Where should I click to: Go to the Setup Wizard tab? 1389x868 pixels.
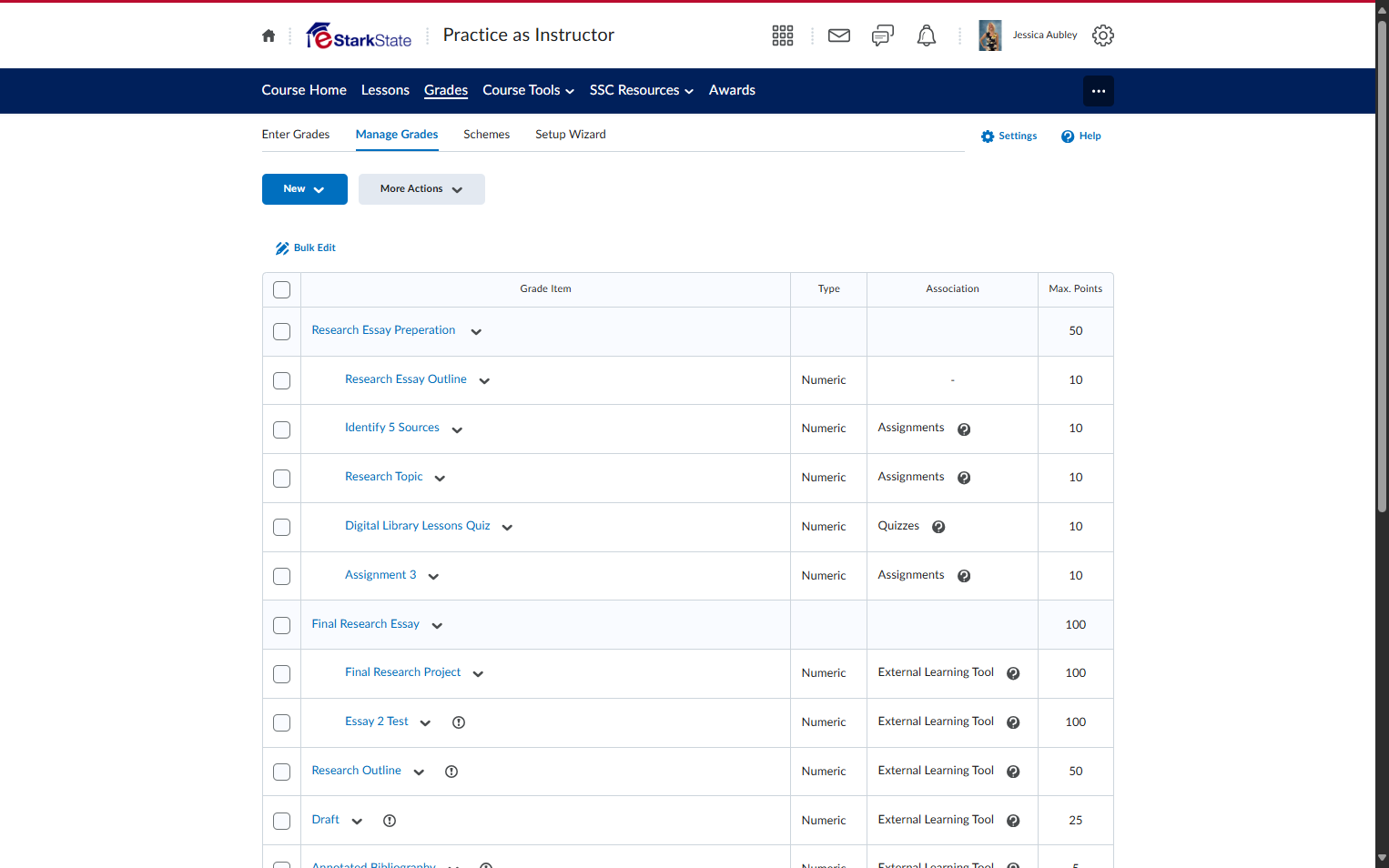[x=571, y=135]
